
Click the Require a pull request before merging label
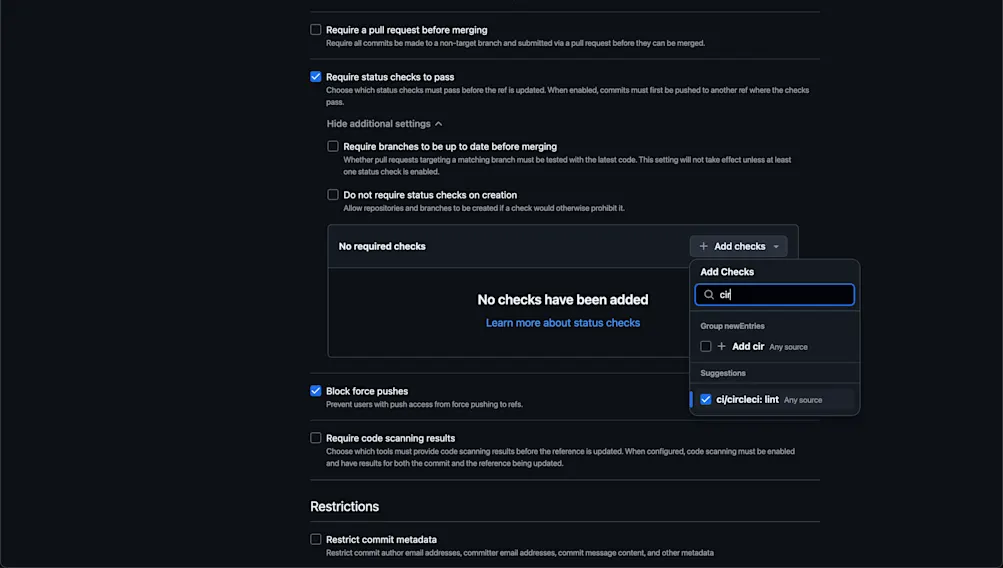407,30
